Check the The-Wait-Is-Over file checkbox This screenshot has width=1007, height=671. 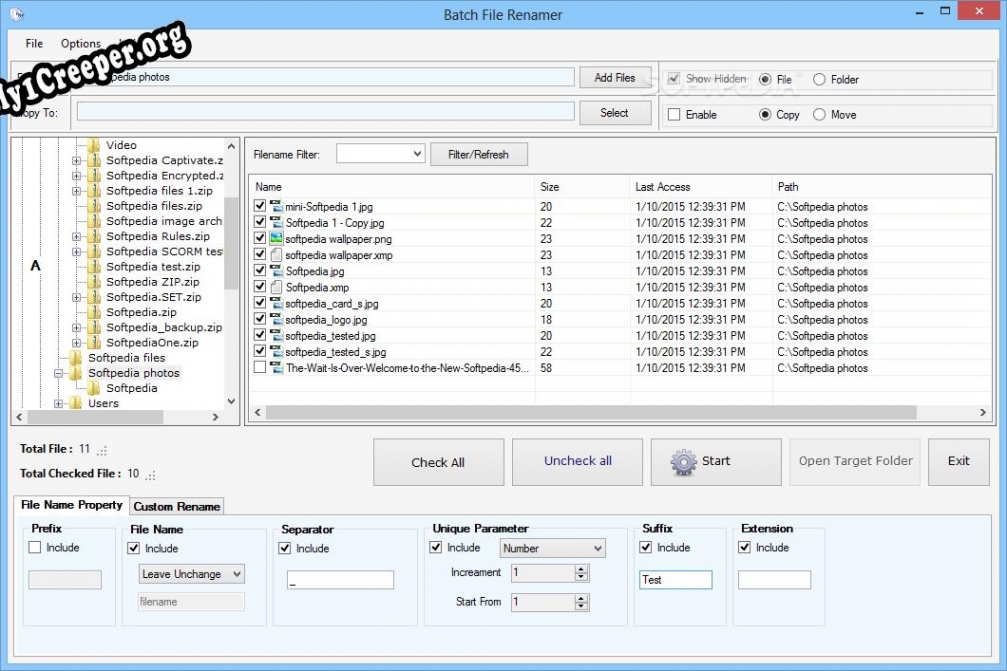pos(260,368)
